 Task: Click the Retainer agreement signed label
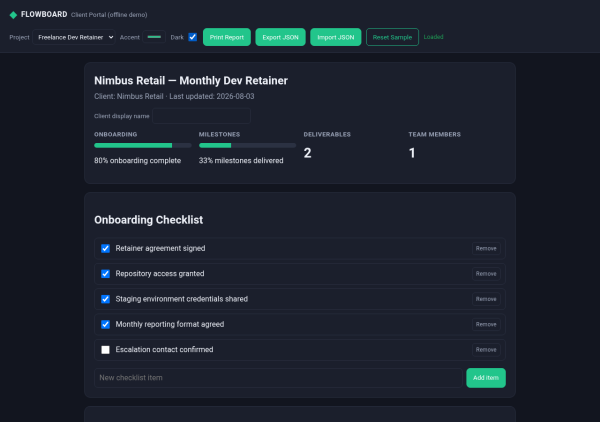coord(160,249)
